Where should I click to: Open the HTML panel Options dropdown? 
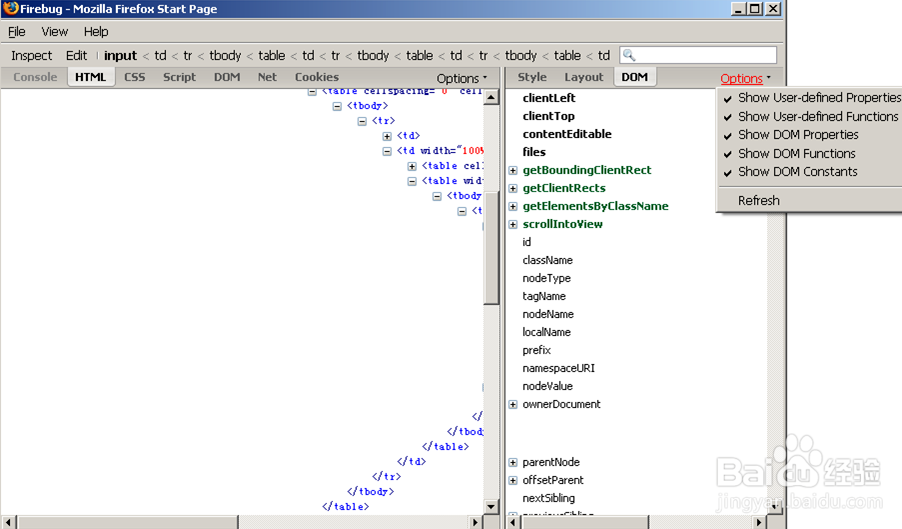click(461, 78)
